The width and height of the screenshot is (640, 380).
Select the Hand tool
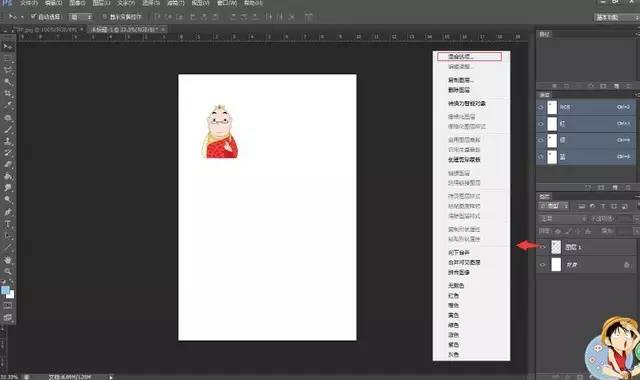click(x=8, y=260)
